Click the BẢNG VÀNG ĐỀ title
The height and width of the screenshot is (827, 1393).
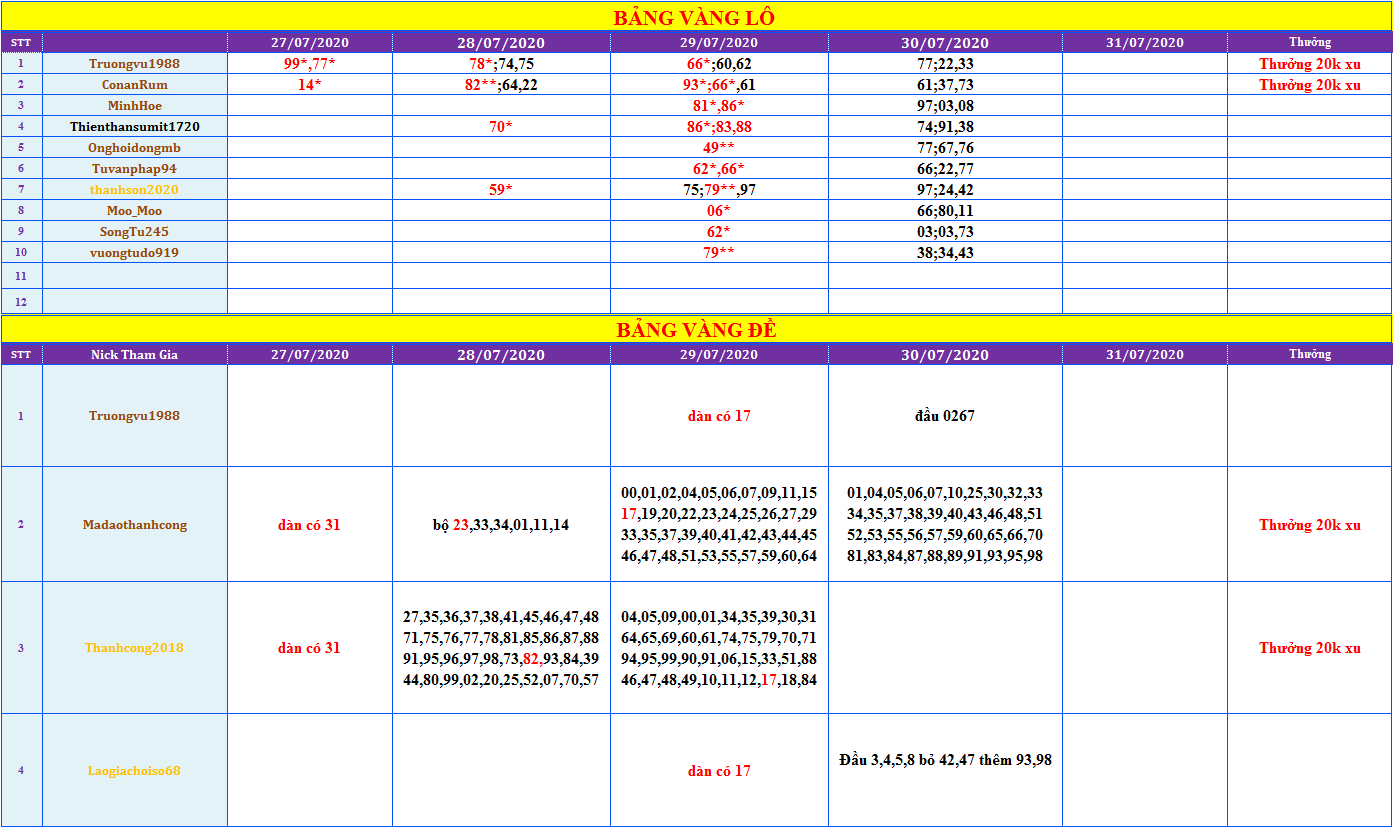(696, 330)
